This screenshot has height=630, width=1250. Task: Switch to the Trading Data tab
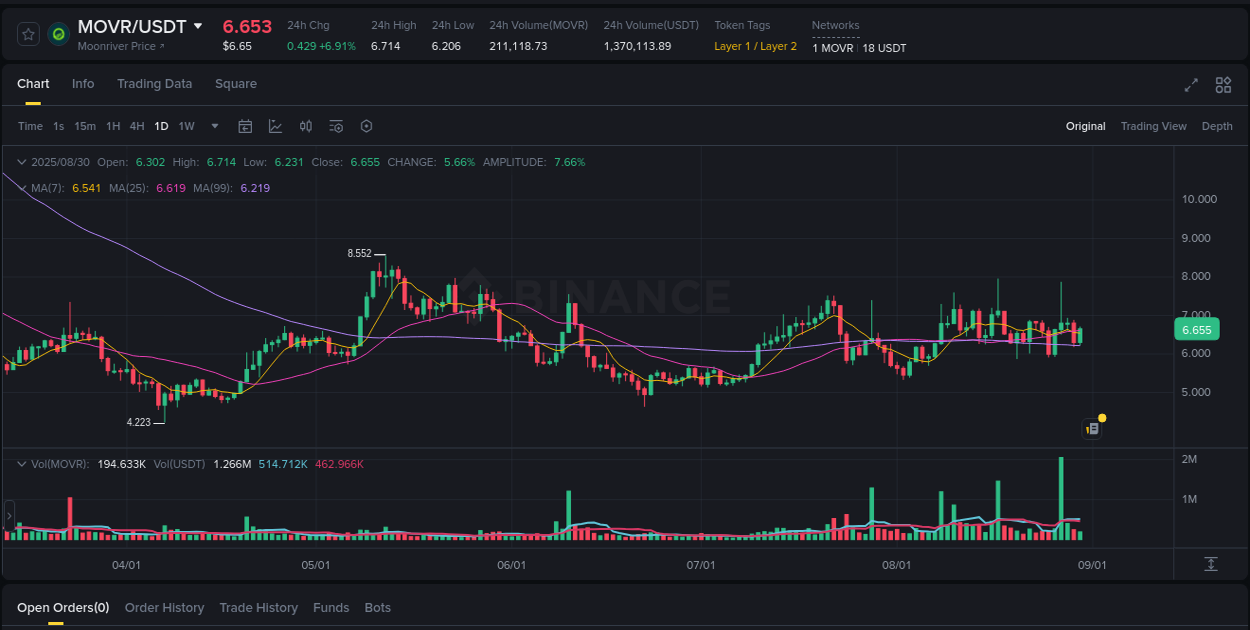[x=154, y=84]
